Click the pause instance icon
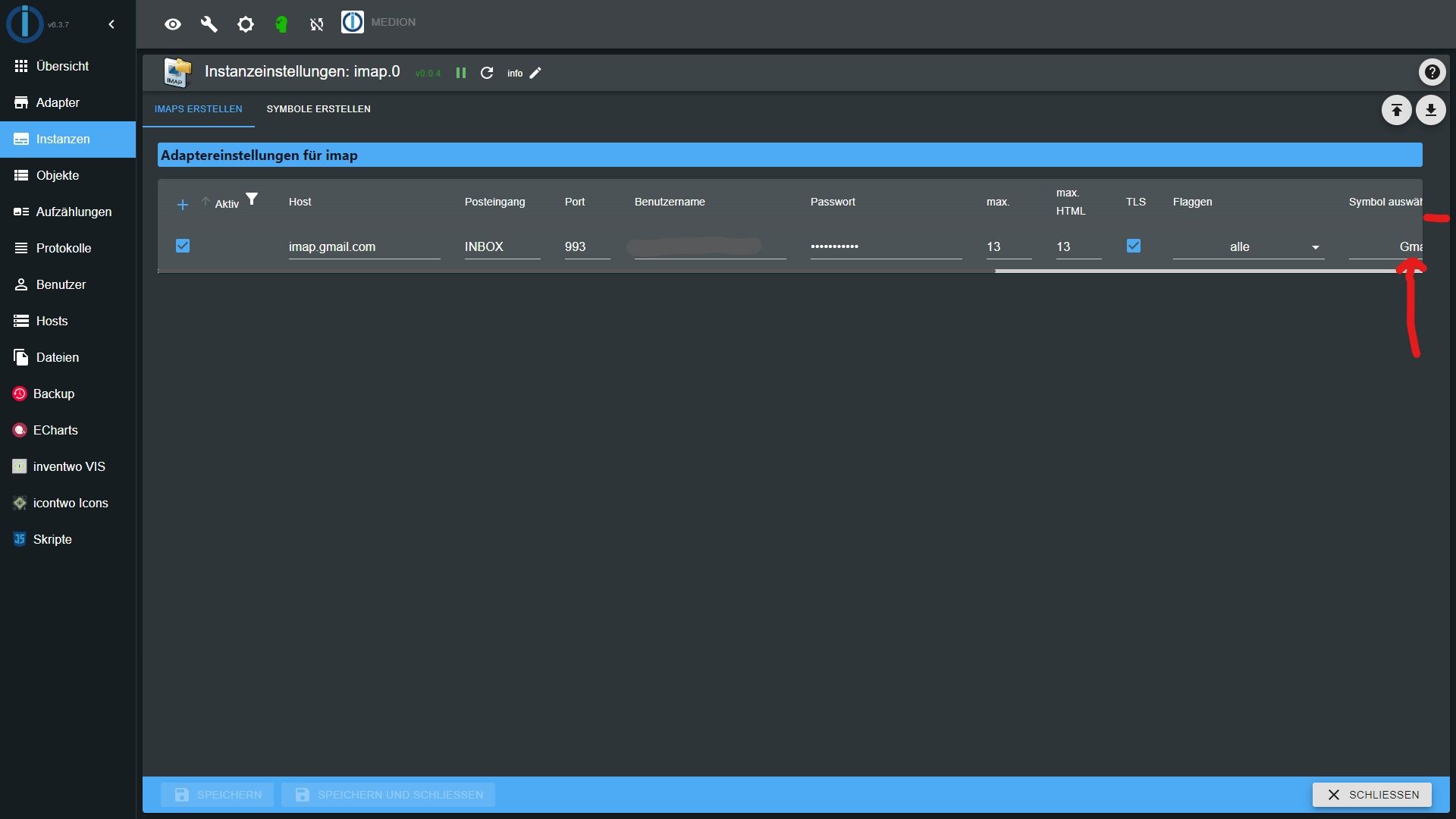The width and height of the screenshot is (1456, 819). tap(461, 72)
